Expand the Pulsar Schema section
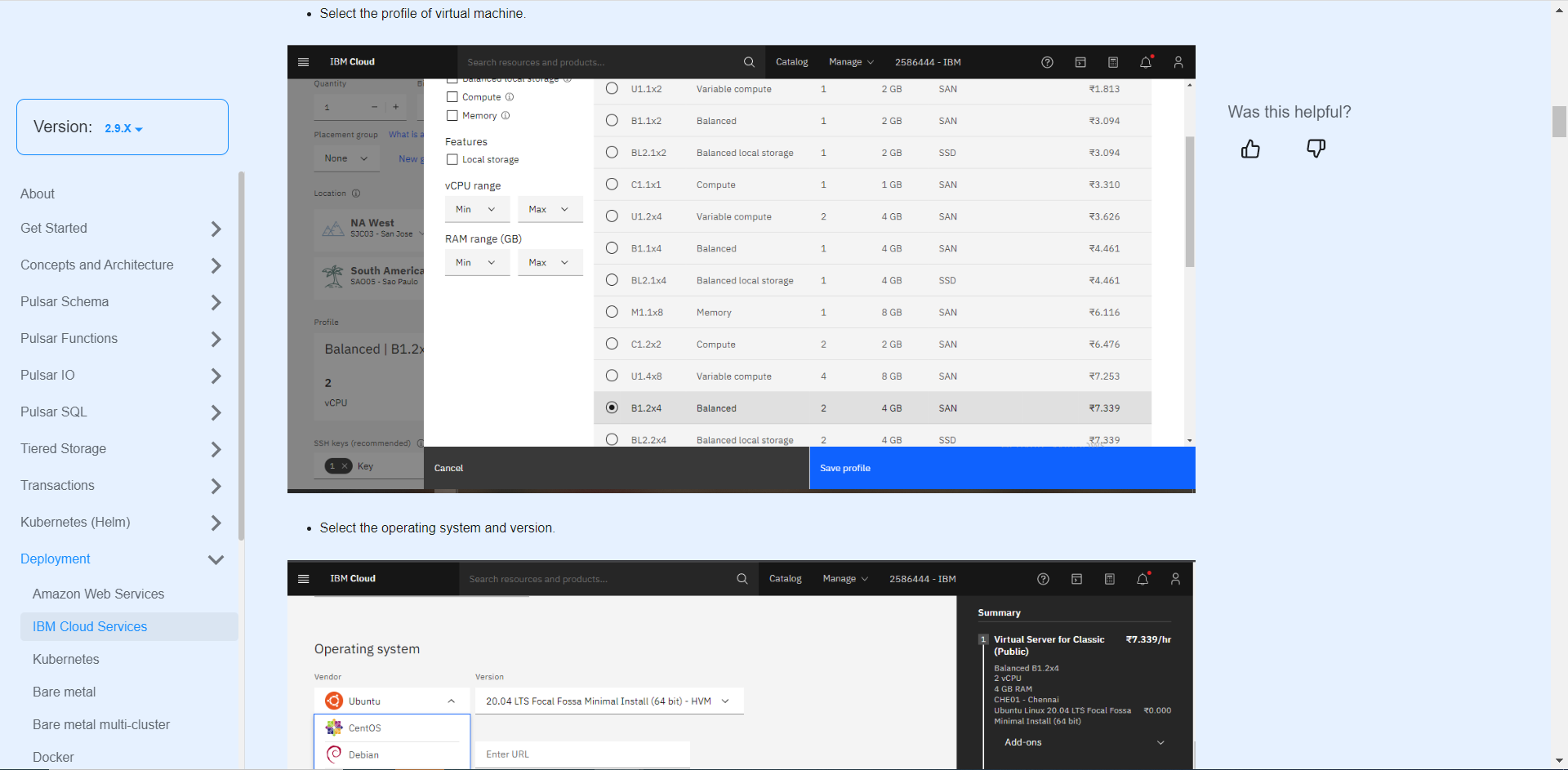The height and width of the screenshot is (770, 1568). 216,302
